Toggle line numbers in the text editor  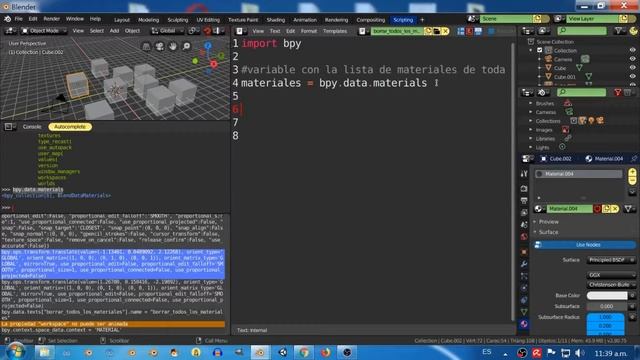(x=461, y=31)
